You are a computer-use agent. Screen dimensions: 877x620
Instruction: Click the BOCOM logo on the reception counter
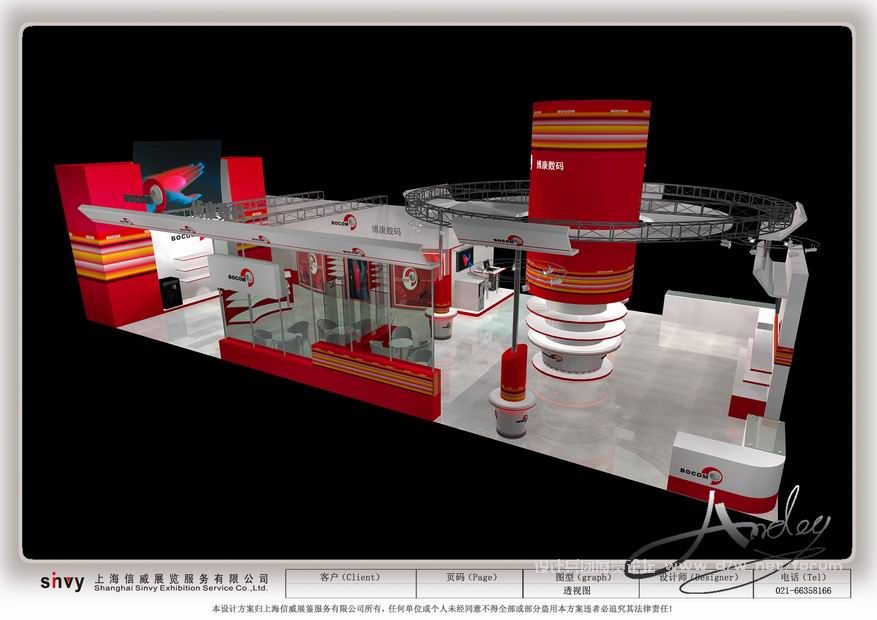click(x=701, y=475)
